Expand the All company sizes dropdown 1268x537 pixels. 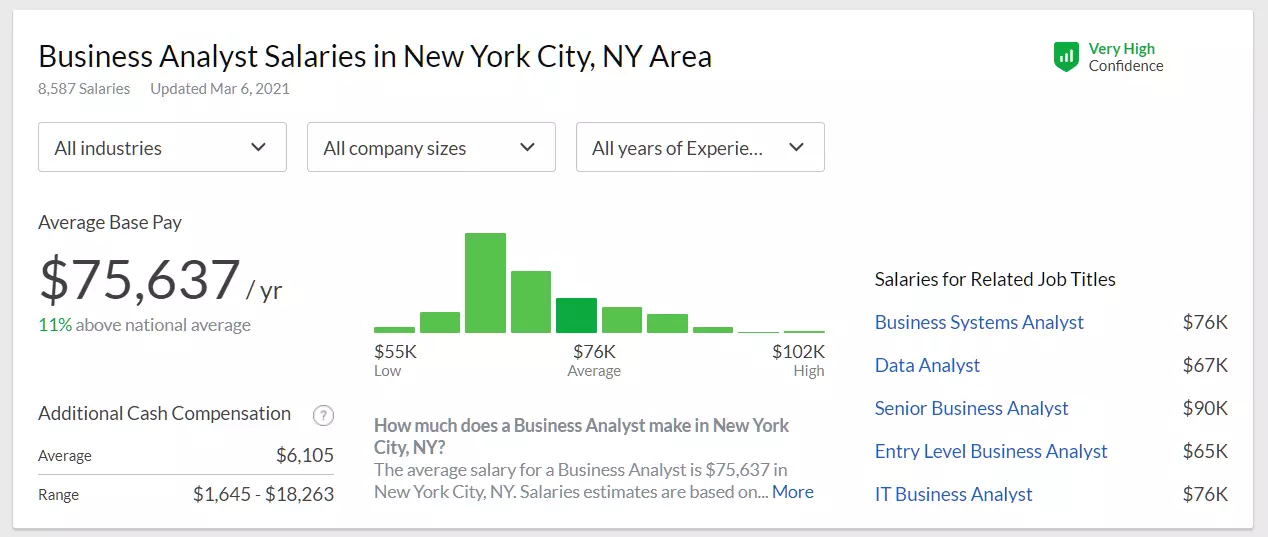(x=431, y=147)
